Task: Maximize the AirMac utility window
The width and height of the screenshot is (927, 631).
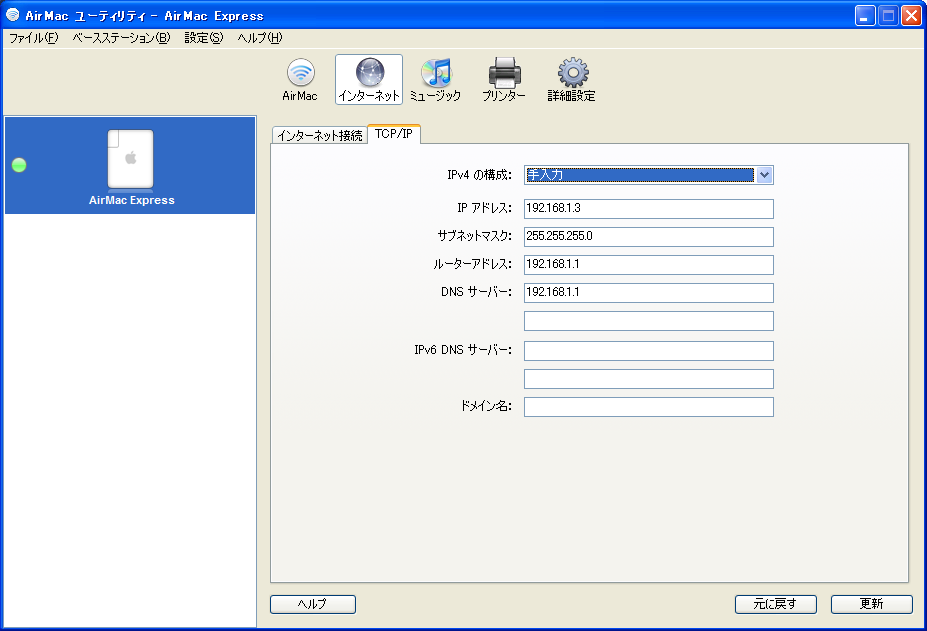Action: tap(888, 16)
